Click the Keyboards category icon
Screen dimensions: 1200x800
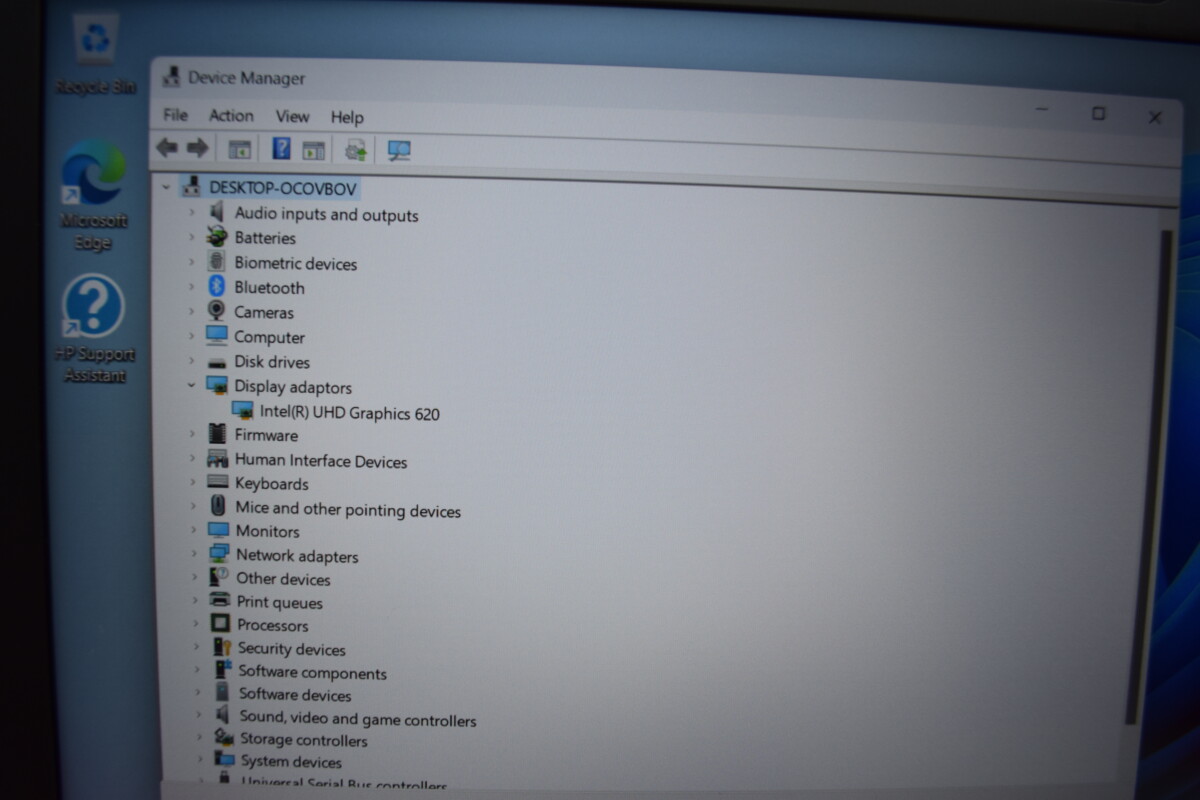pyautogui.click(x=218, y=483)
